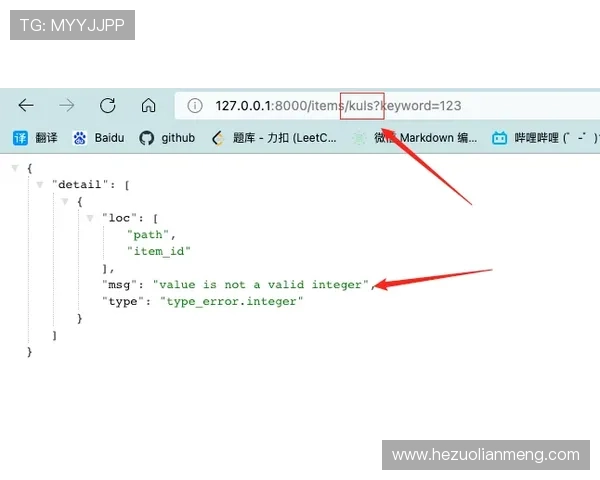Click the "value is not a valid integer" string

click(261, 285)
